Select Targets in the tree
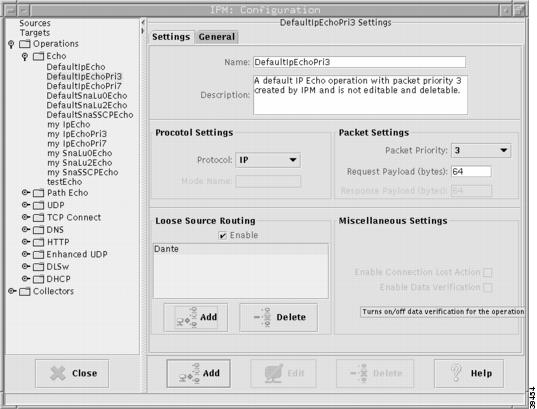This screenshot has height=409, width=537. [x=35, y=33]
